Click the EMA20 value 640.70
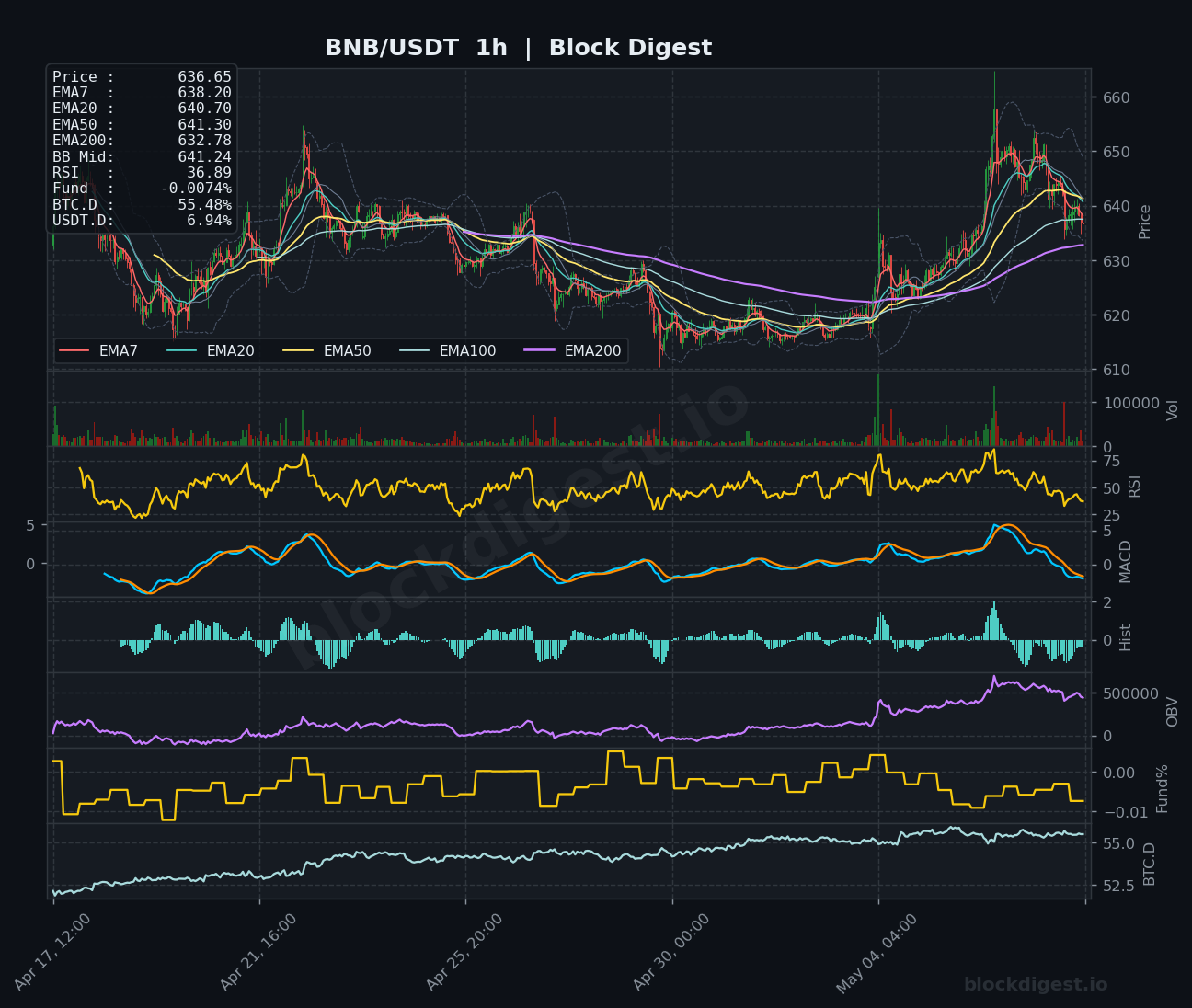The width and height of the screenshot is (1192, 1008). (x=204, y=109)
